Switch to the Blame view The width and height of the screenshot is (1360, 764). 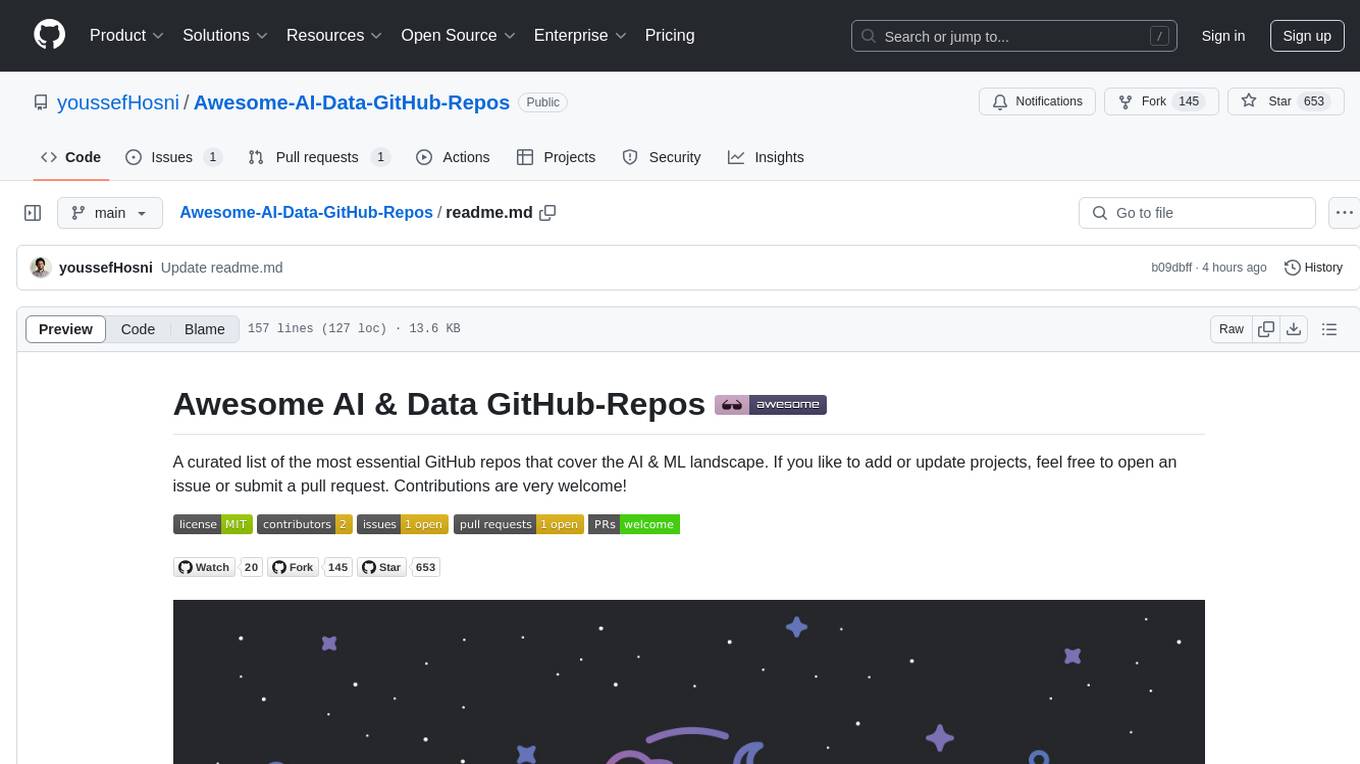coord(205,329)
